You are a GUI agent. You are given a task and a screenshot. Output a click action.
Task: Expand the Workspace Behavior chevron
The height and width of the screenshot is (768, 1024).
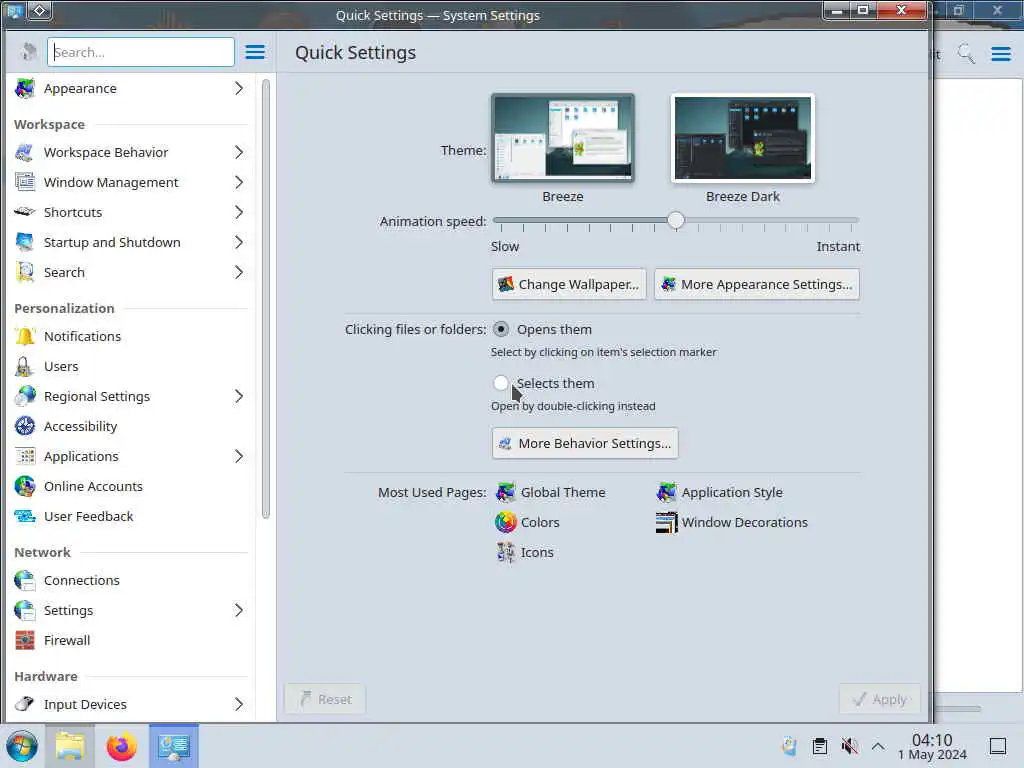click(x=239, y=152)
